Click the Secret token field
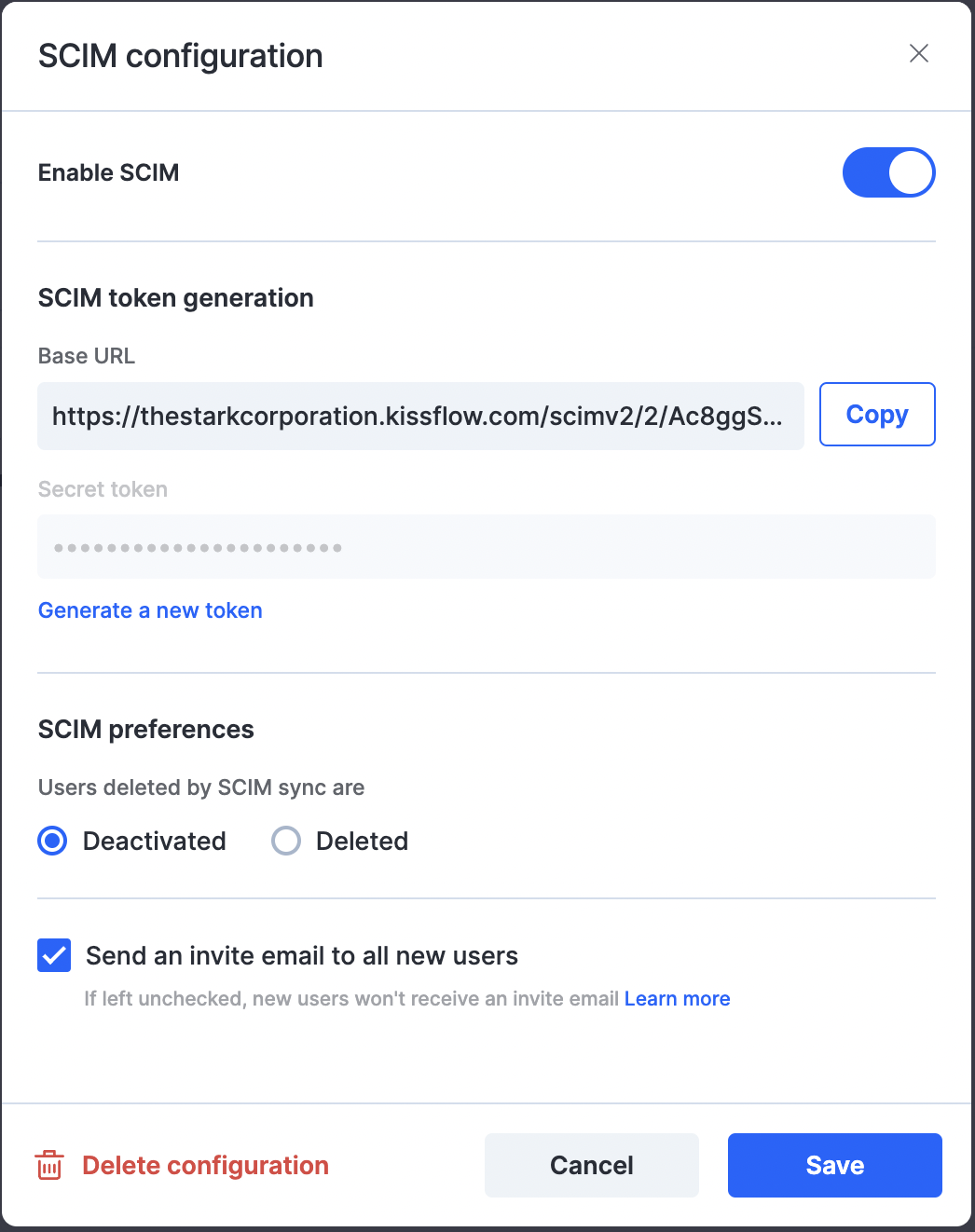This screenshot has height=1232, width=975. coord(487,547)
